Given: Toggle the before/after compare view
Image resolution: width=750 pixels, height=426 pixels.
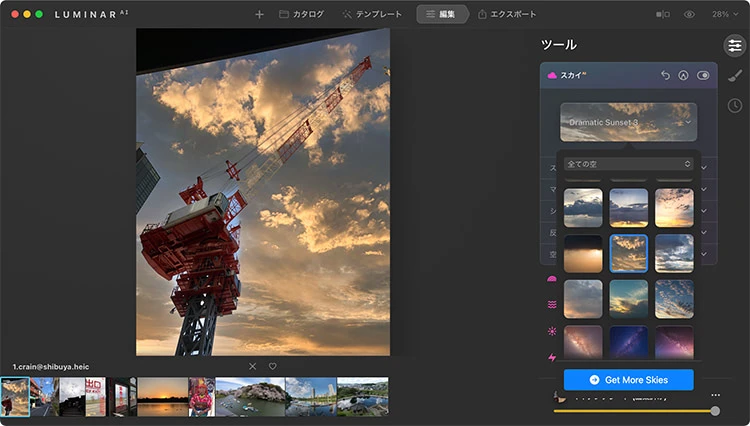Looking at the screenshot, I should [x=662, y=15].
